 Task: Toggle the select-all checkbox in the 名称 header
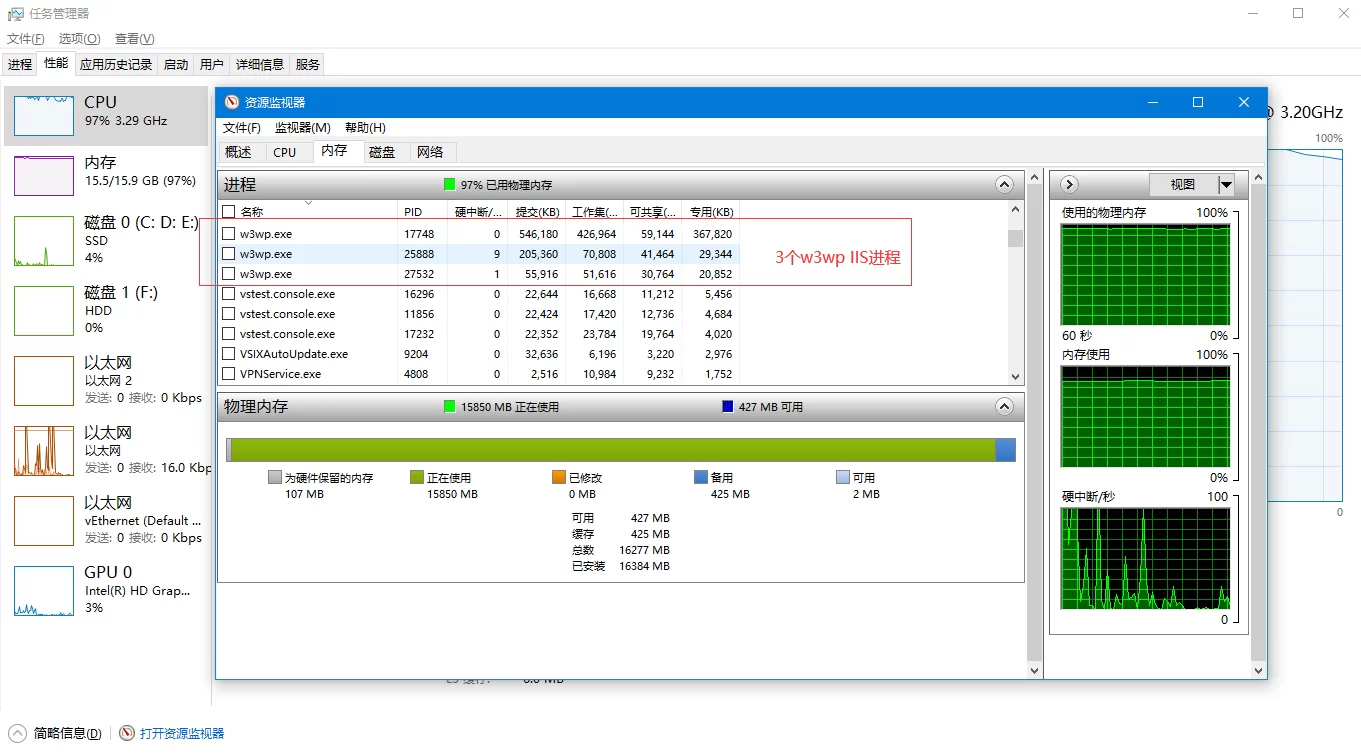[x=229, y=211]
